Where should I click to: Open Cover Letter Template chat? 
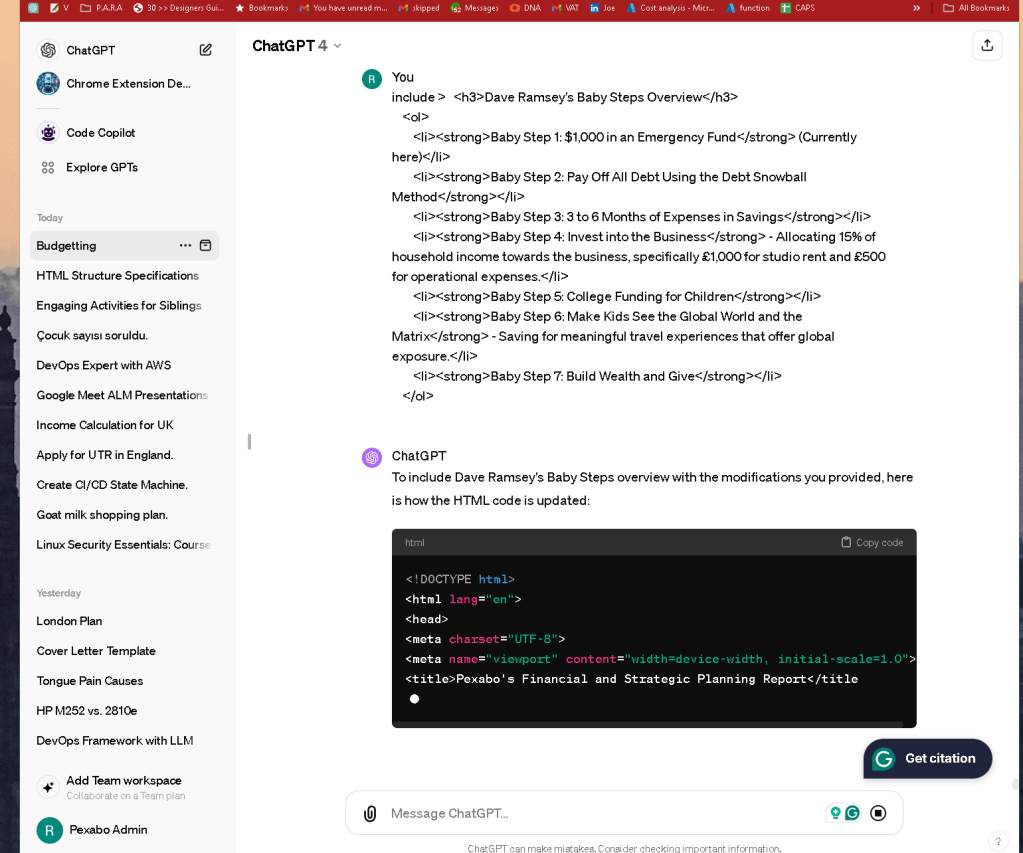tap(124, 651)
